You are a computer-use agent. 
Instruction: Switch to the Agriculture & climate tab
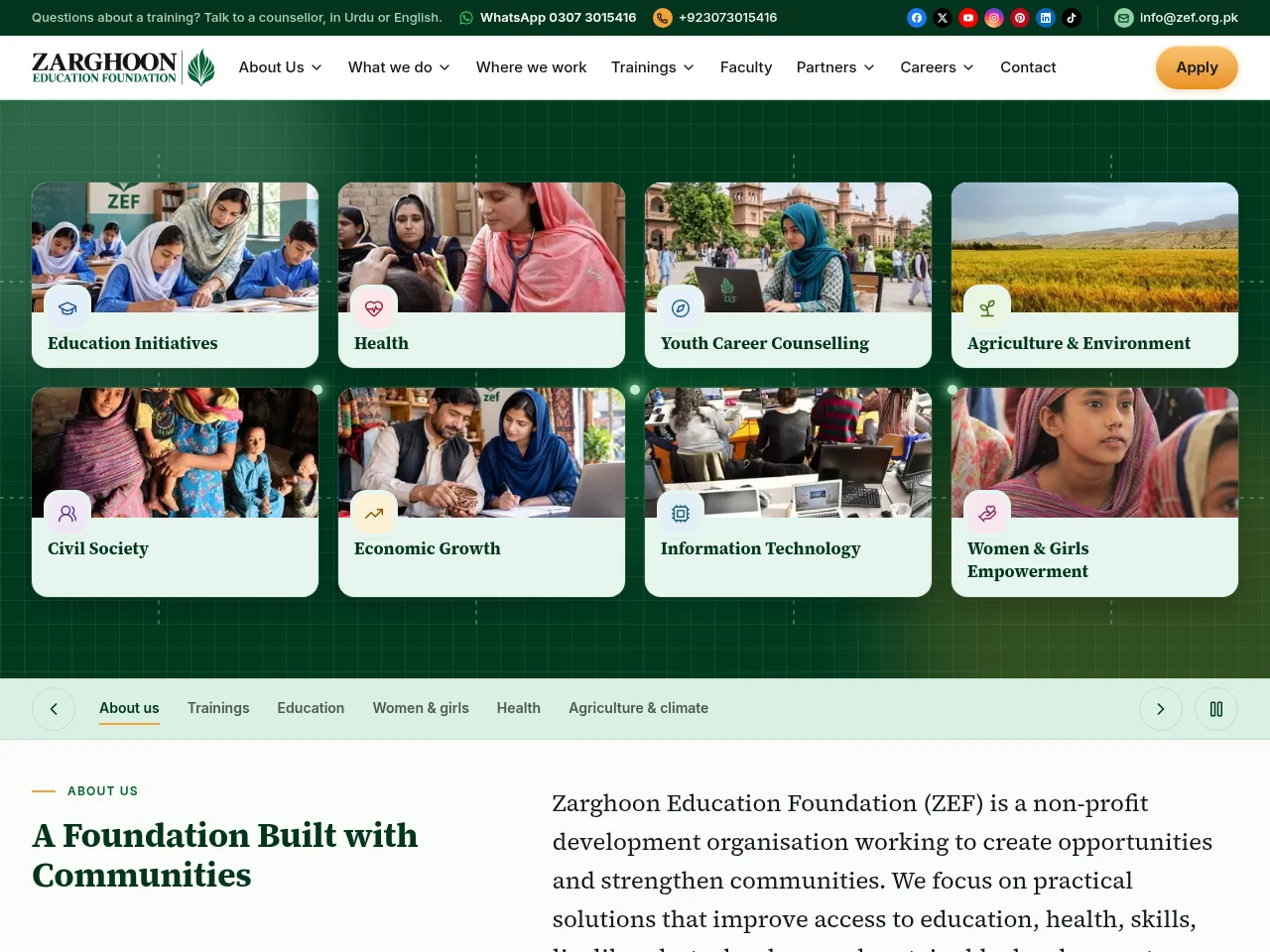pos(638,708)
